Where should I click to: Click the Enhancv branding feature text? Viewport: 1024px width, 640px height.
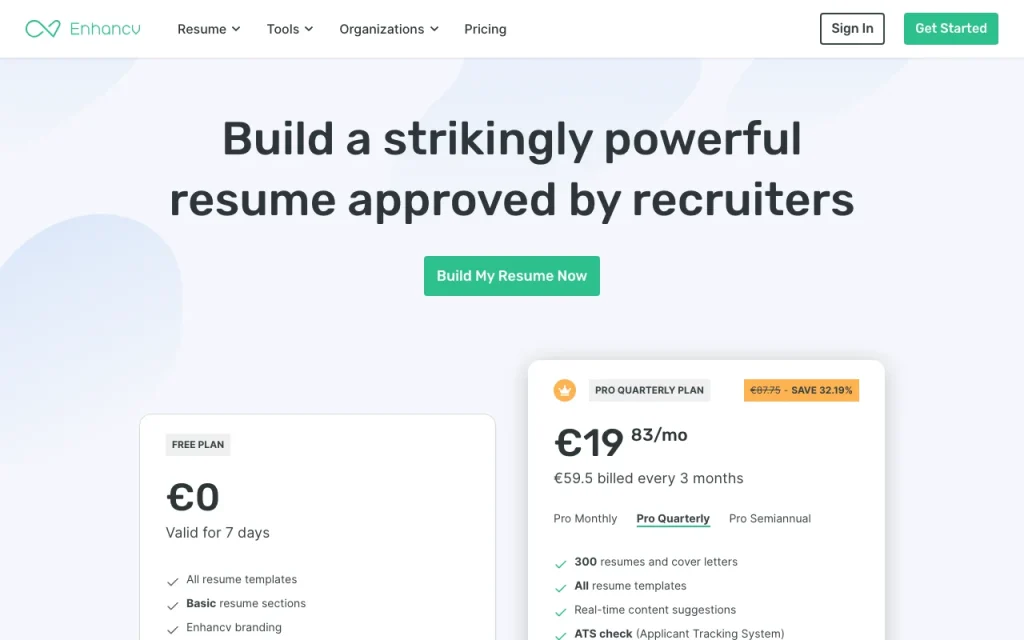click(x=234, y=628)
